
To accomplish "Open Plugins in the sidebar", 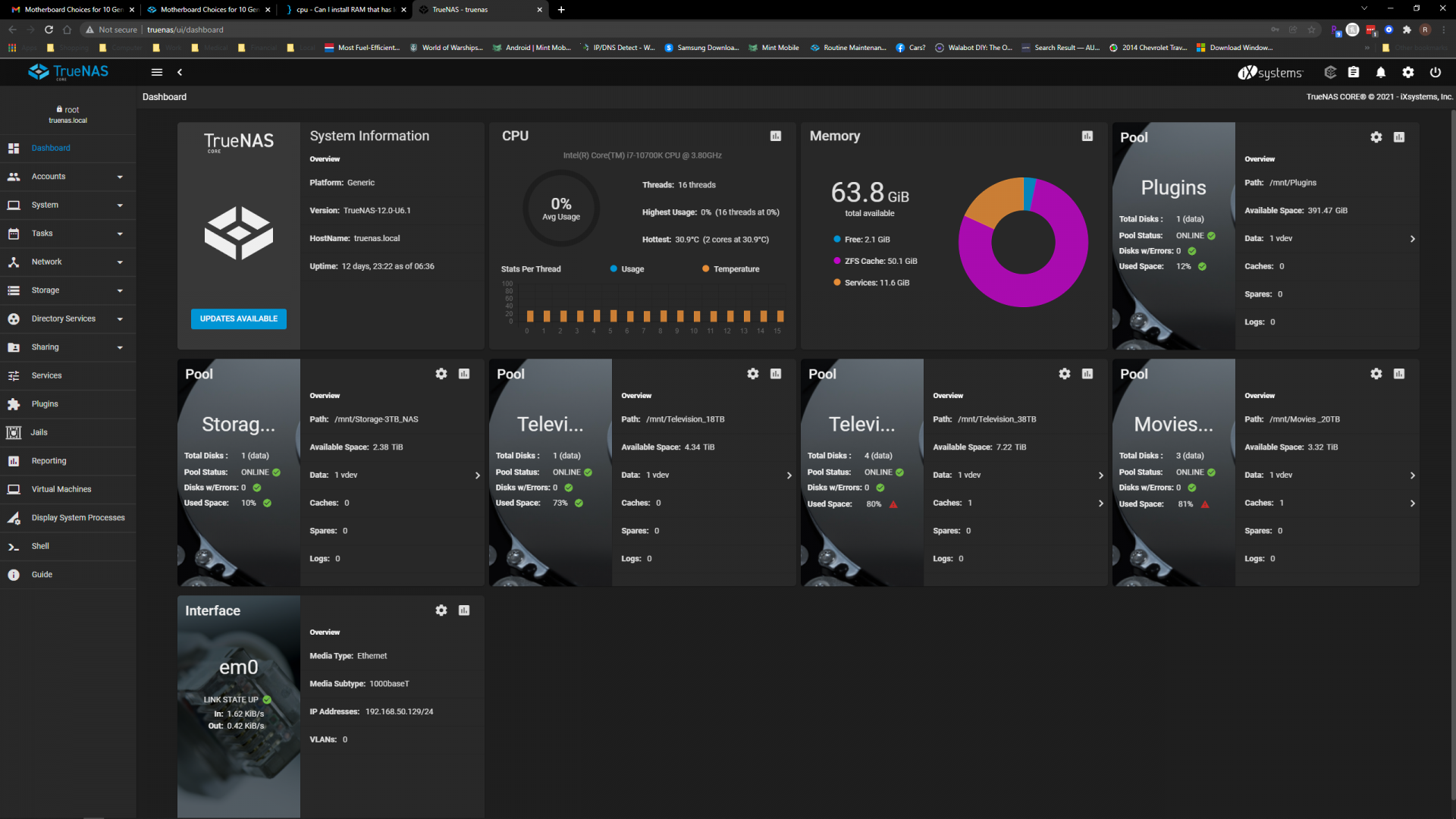I will click(67, 404).
